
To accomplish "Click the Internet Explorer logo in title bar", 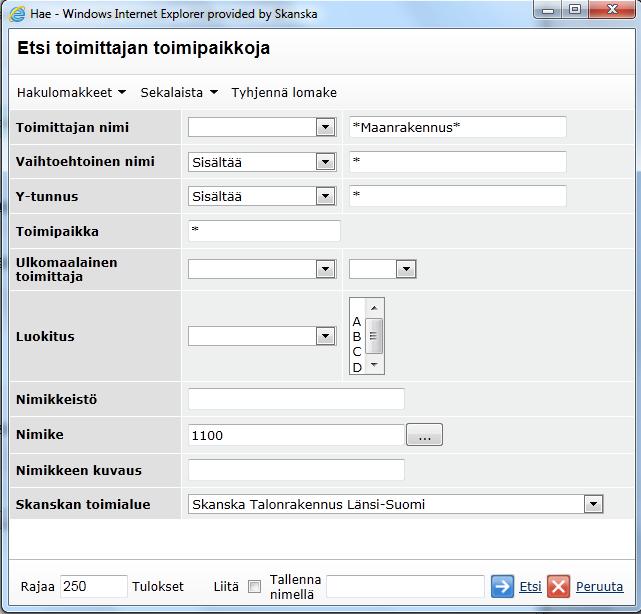I will 17,14.
